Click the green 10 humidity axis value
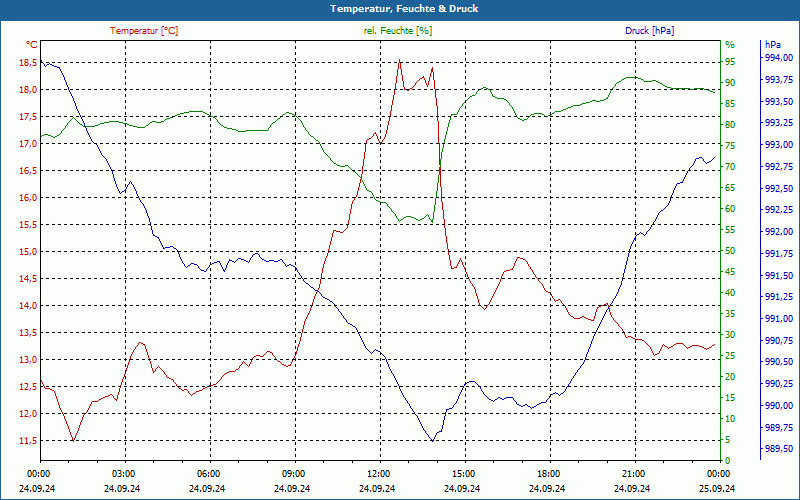The width and height of the screenshot is (800, 500). (x=730, y=419)
